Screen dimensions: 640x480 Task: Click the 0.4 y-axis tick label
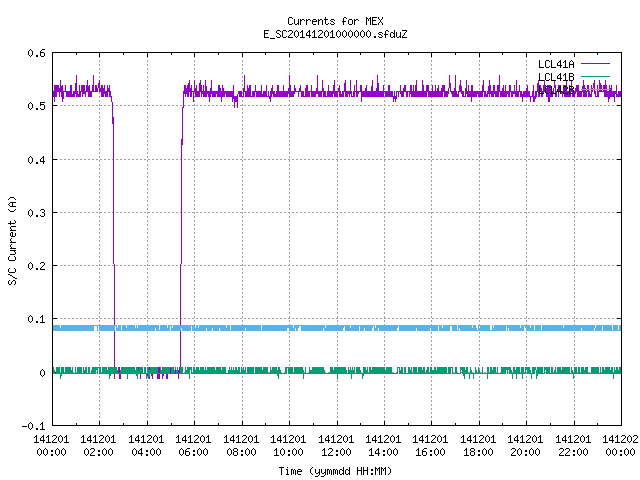(36, 160)
